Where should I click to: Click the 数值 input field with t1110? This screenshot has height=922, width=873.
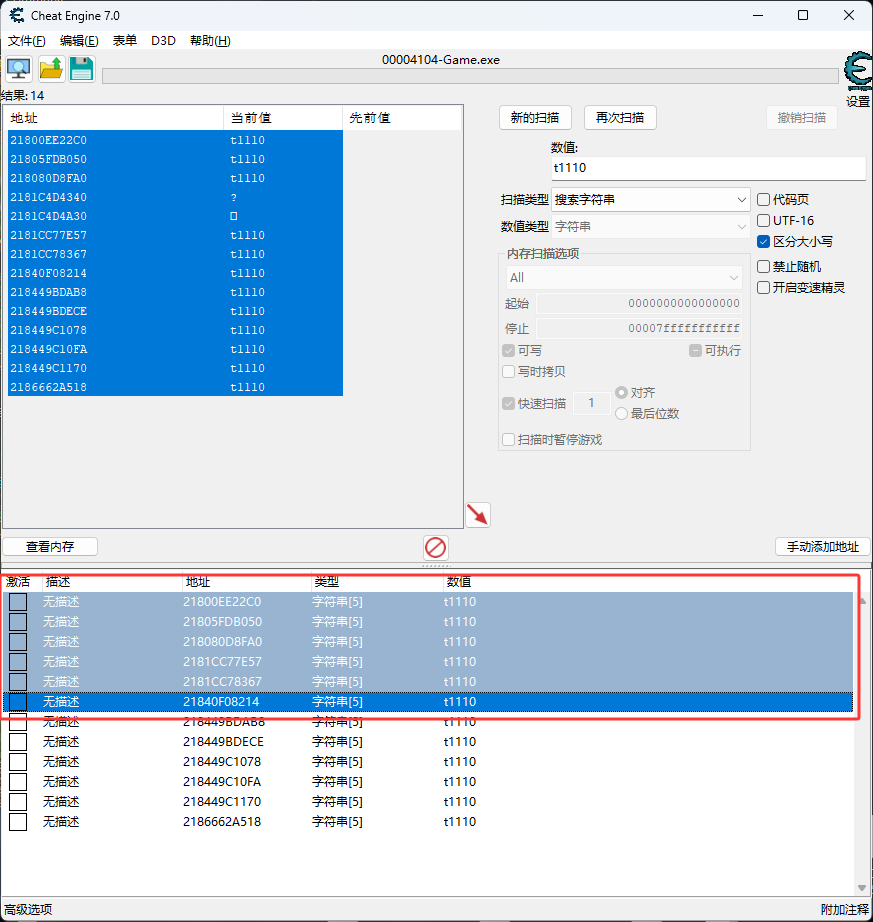708,168
